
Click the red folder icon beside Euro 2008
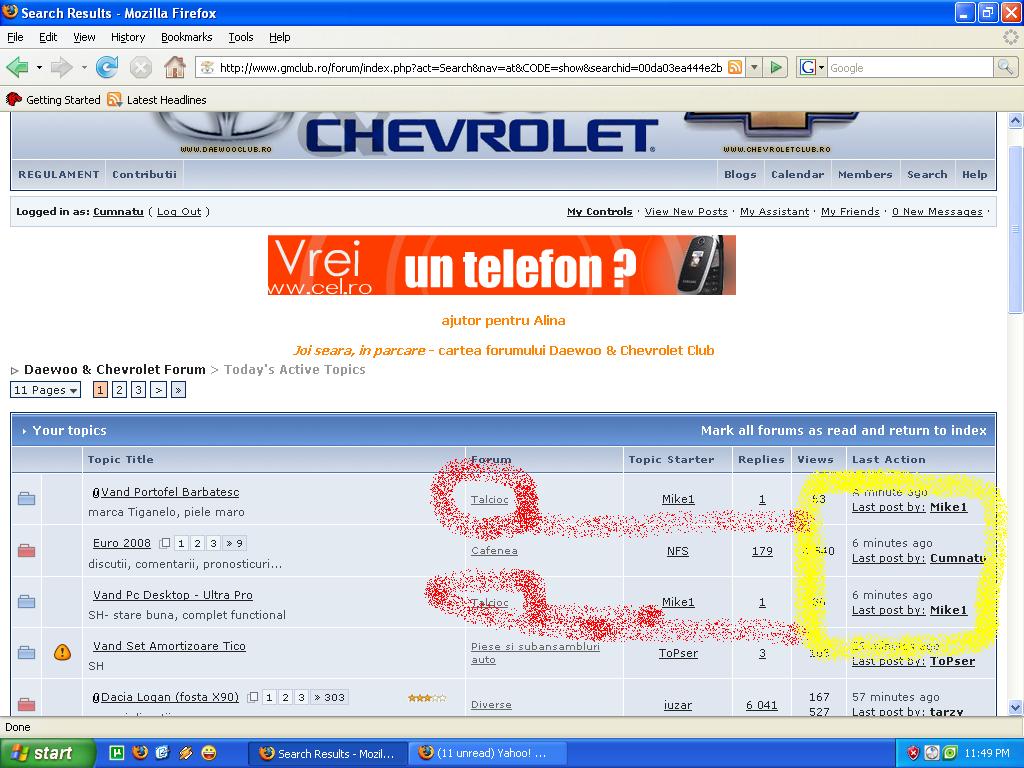27,550
